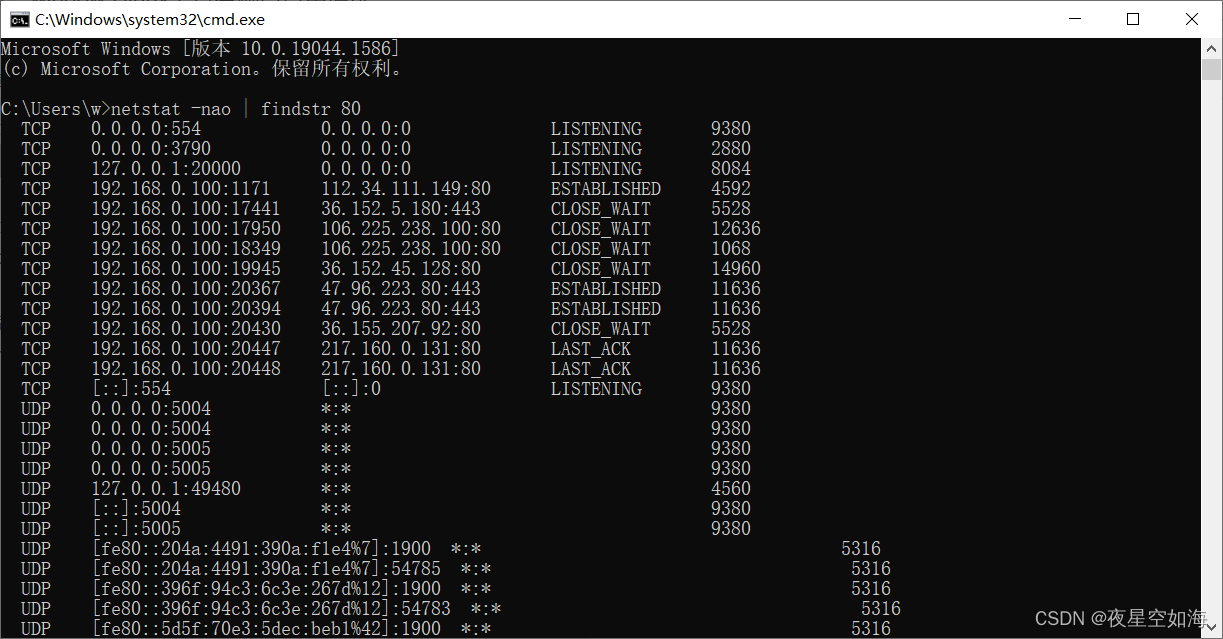Click local address 192.168.0.100:1171

[181, 189]
